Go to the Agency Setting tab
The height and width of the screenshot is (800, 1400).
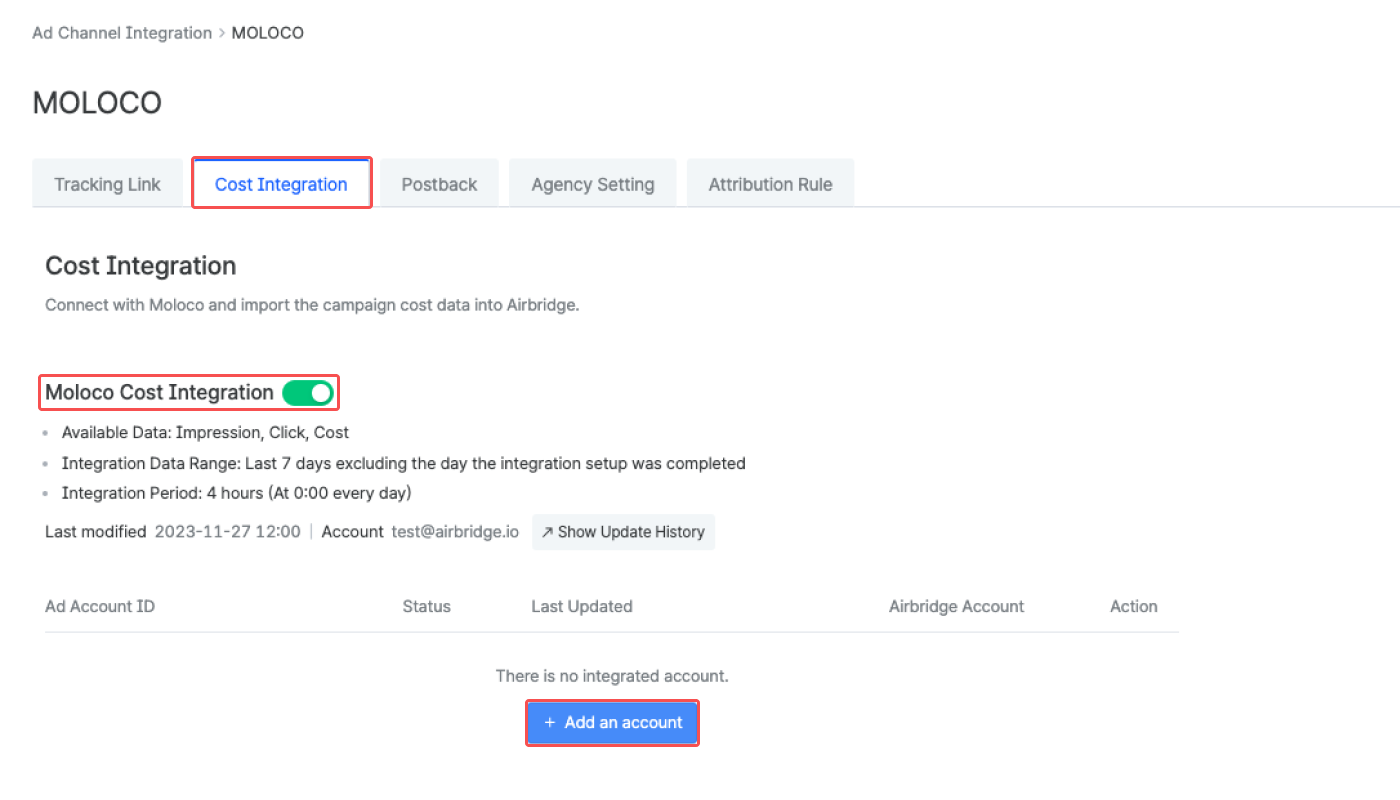(593, 184)
